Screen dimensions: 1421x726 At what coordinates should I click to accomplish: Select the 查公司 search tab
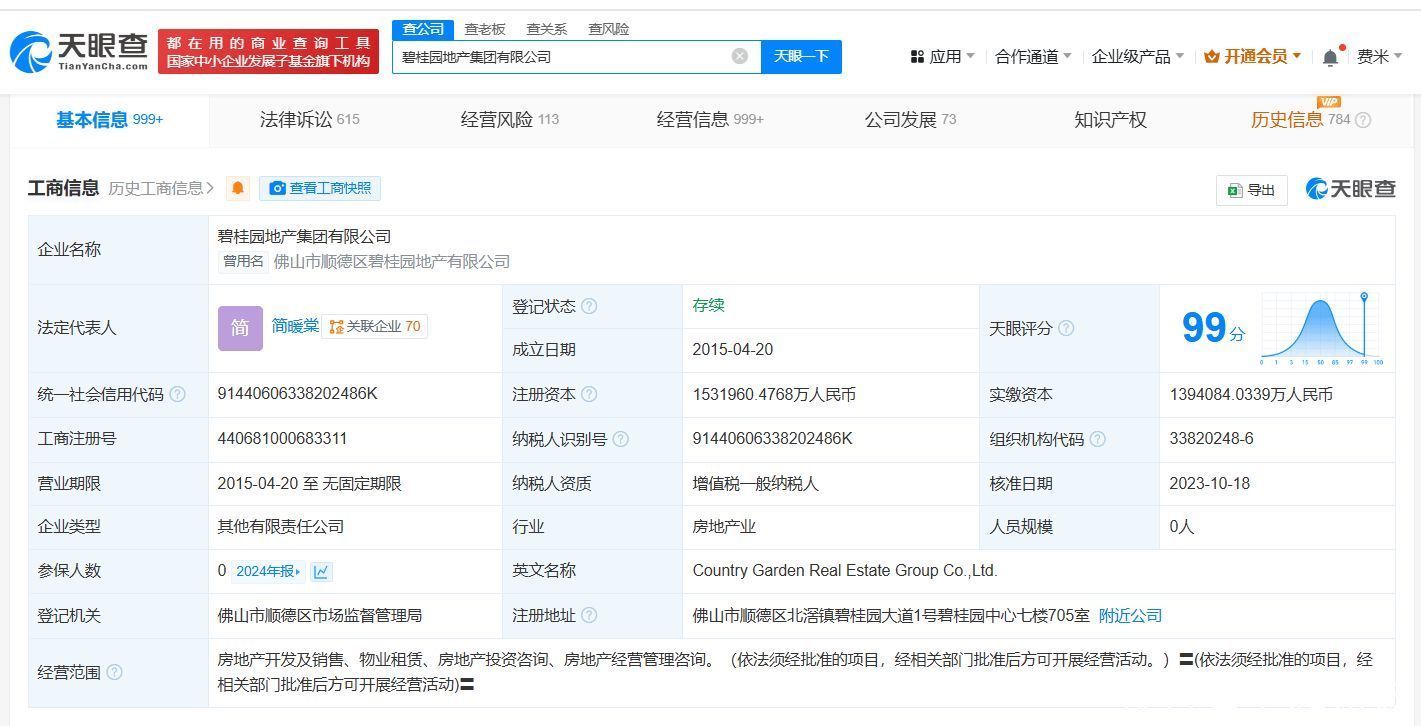423,29
